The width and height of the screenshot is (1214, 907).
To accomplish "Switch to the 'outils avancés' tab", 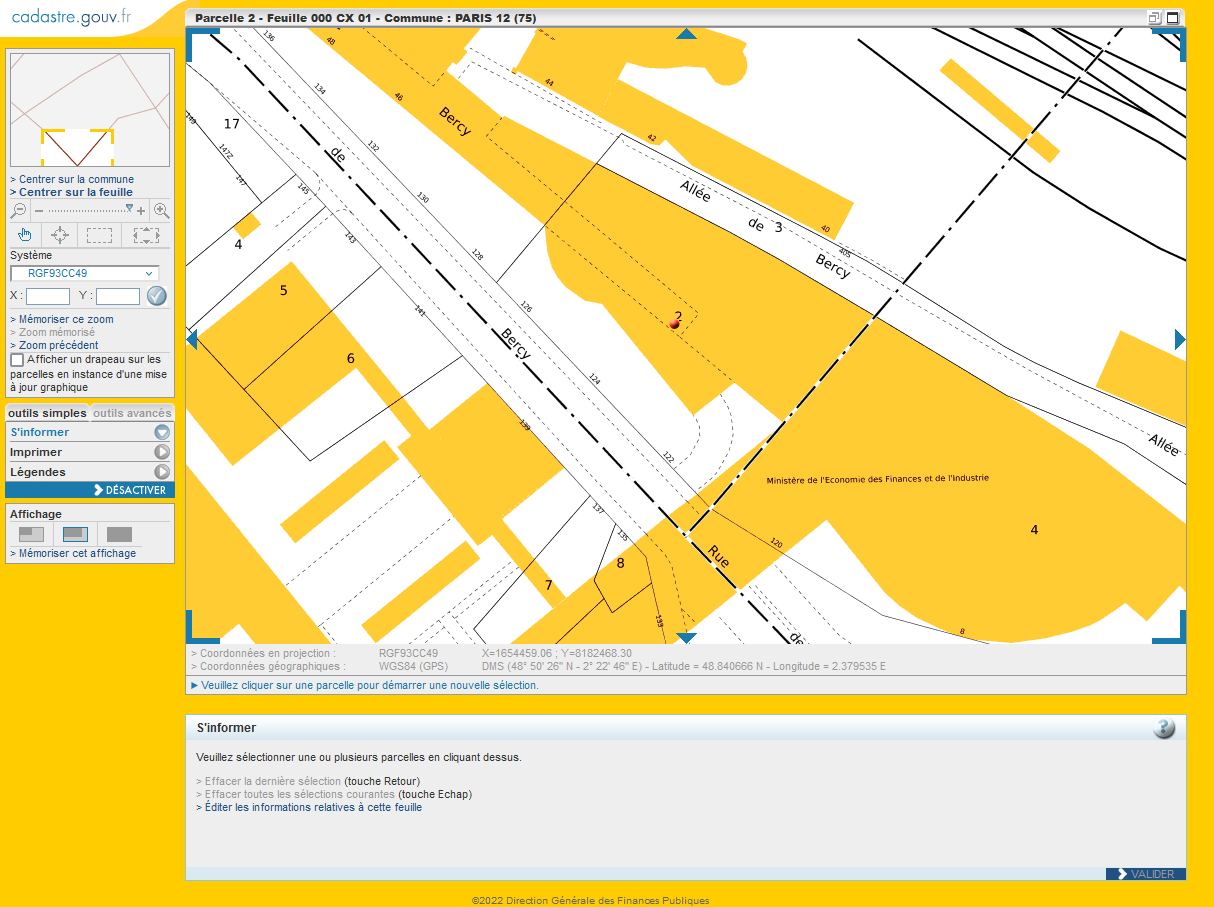I will (130, 413).
